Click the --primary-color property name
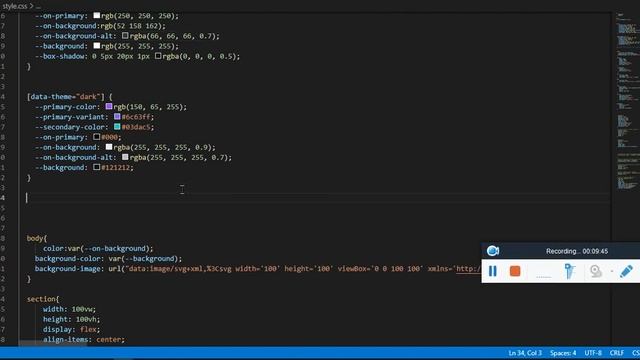Image resolution: width=640 pixels, height=360 pixels. tap(65, 107)
